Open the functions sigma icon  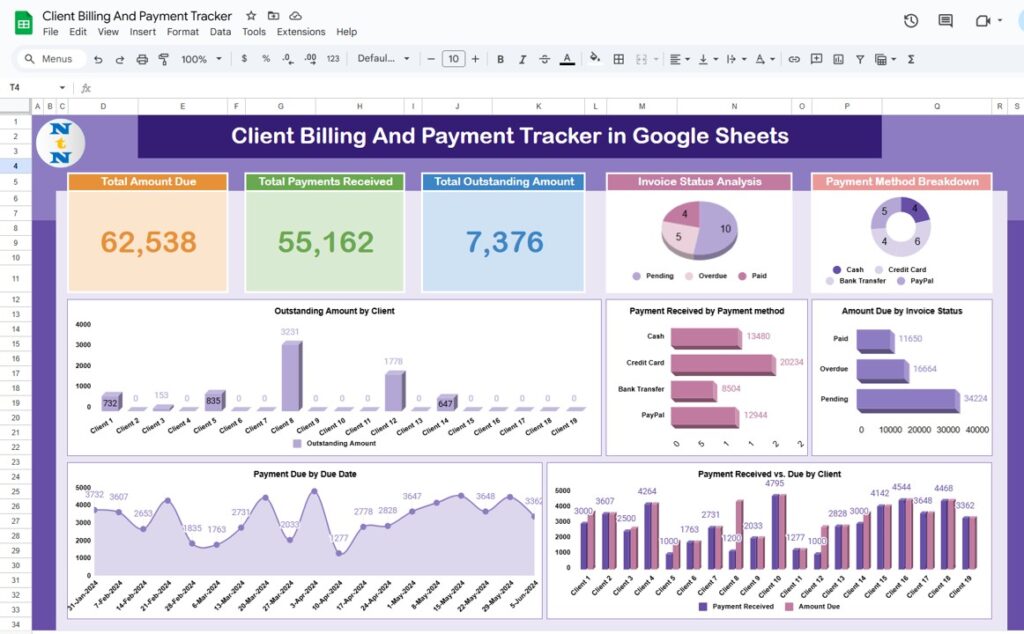pyautogui.click(x=911, y=59)
